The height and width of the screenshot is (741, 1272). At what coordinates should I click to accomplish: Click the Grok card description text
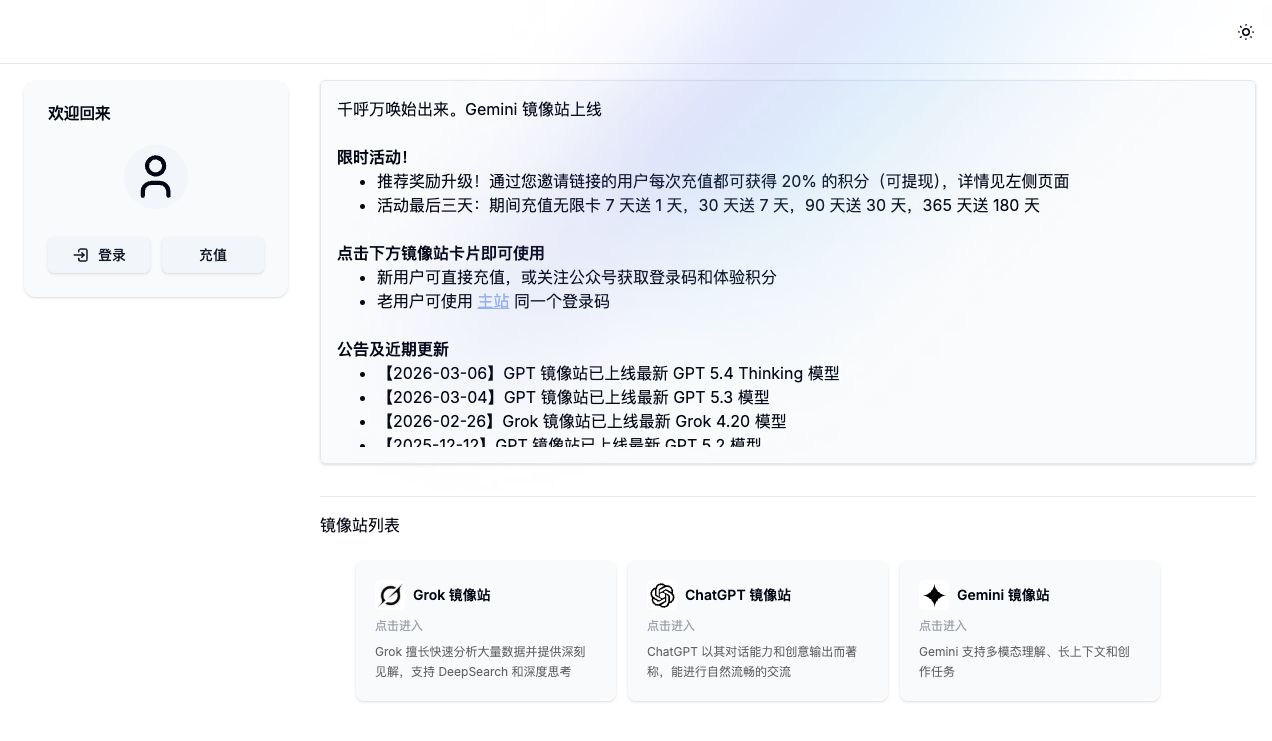(480, 661)
